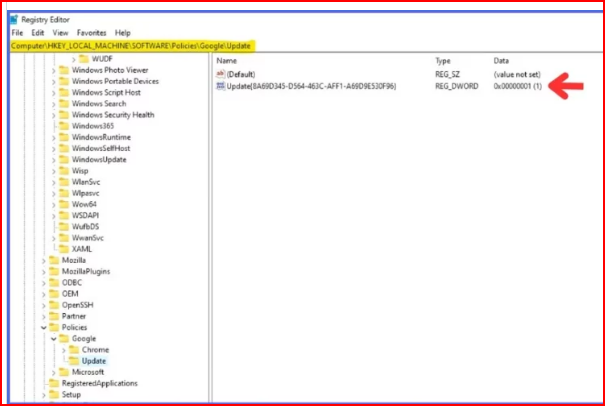Screen dimensions: 605x406
Task: Select the Update{8A69D345...} DWORD value icon
Action: coord(220,86)
